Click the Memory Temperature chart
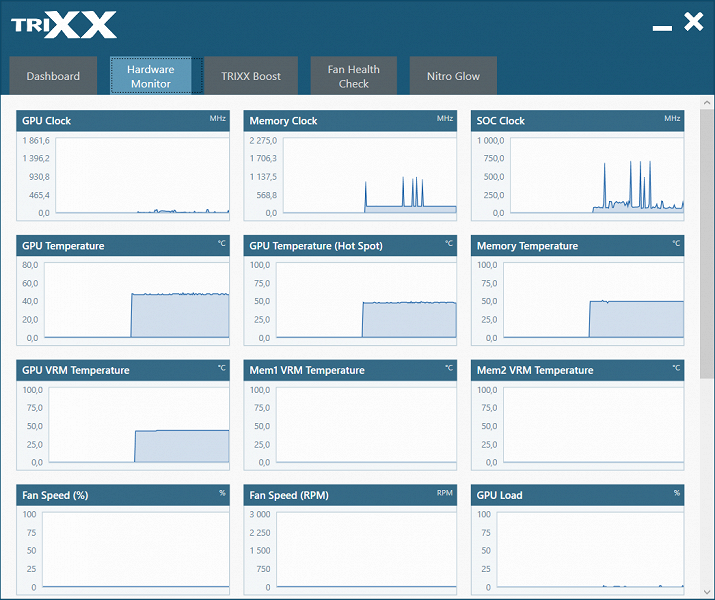Screen dimensions: 715x600 577,290
